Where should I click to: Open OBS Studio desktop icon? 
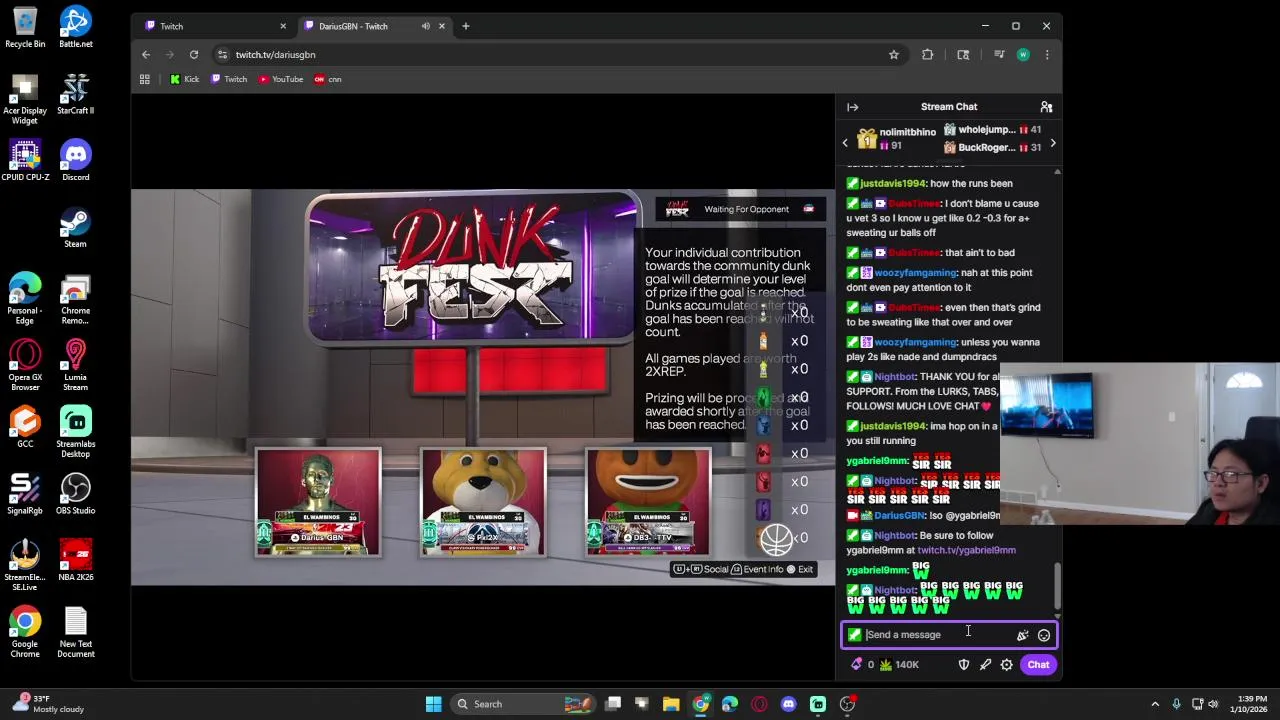click(75, 494)
